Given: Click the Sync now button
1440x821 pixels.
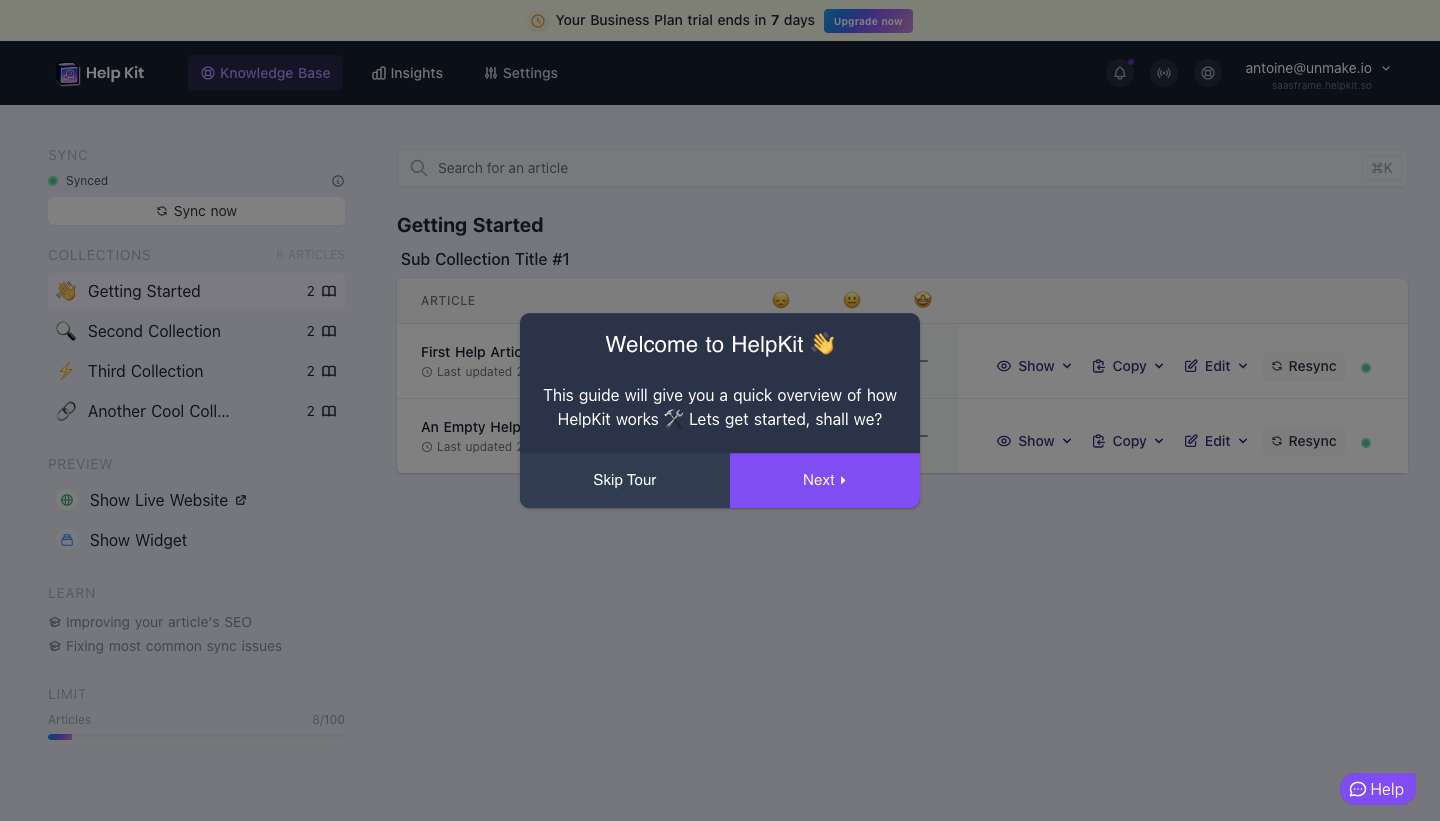Looking at the screenshot, I should (196, 211).
